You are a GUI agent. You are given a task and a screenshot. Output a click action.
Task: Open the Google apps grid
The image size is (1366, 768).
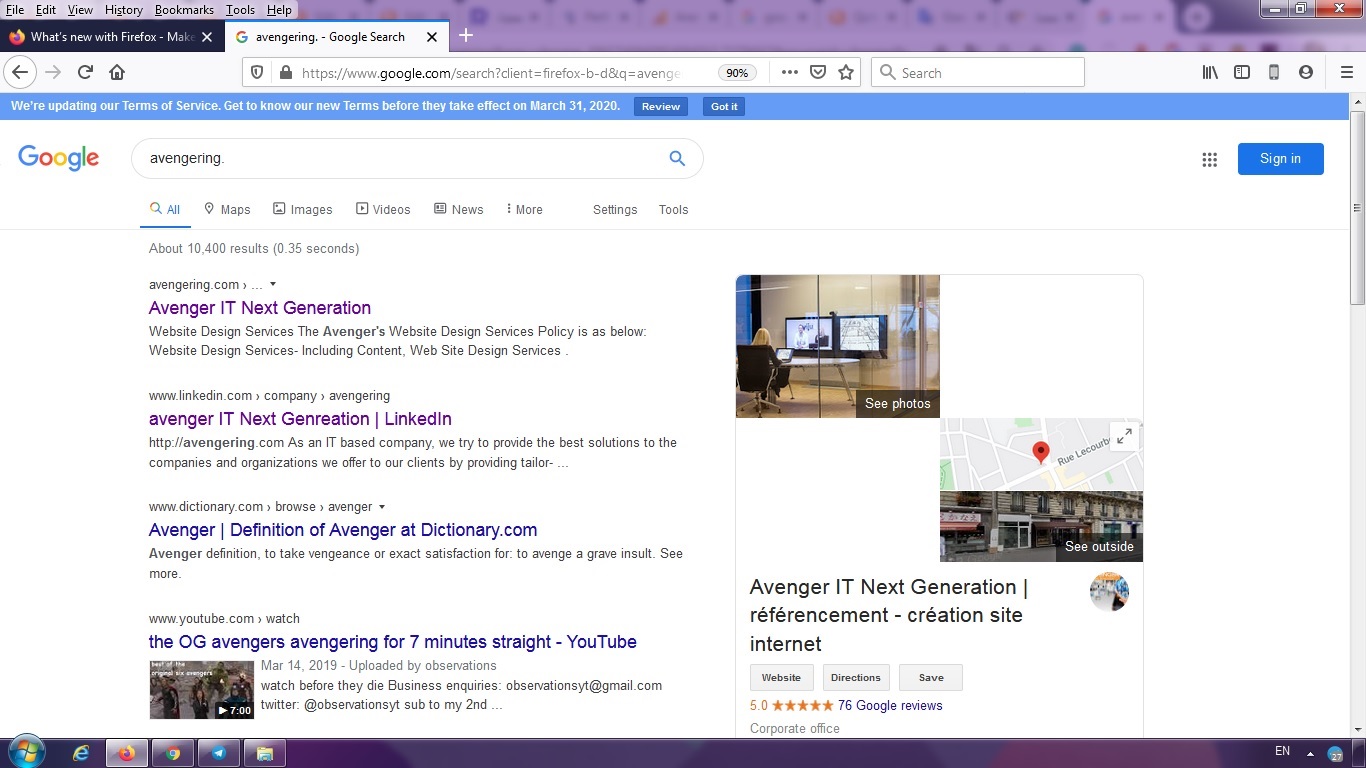[x=1209, y=159]
